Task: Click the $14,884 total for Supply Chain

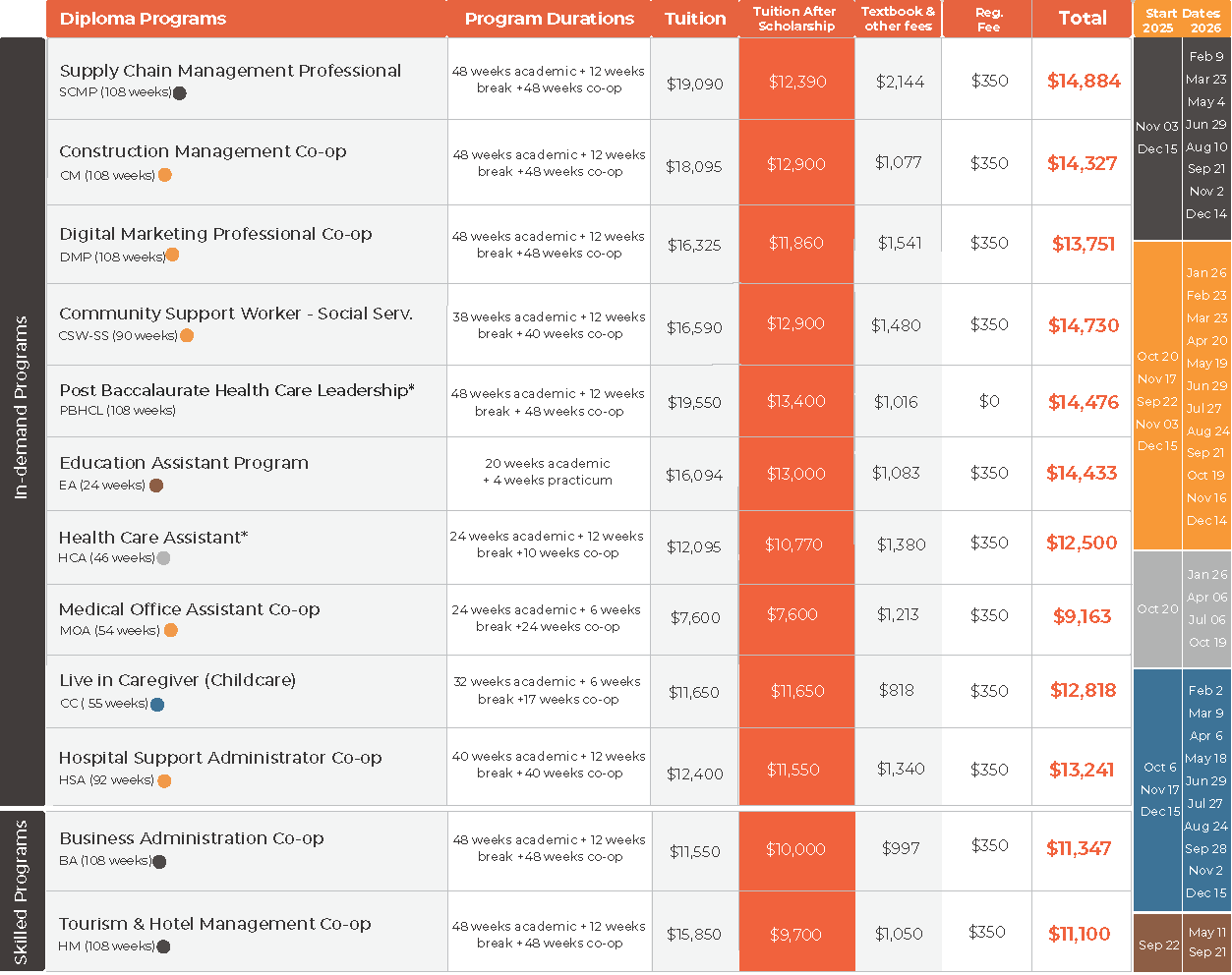Action: pyautogui.click(x=1083, y=82)
